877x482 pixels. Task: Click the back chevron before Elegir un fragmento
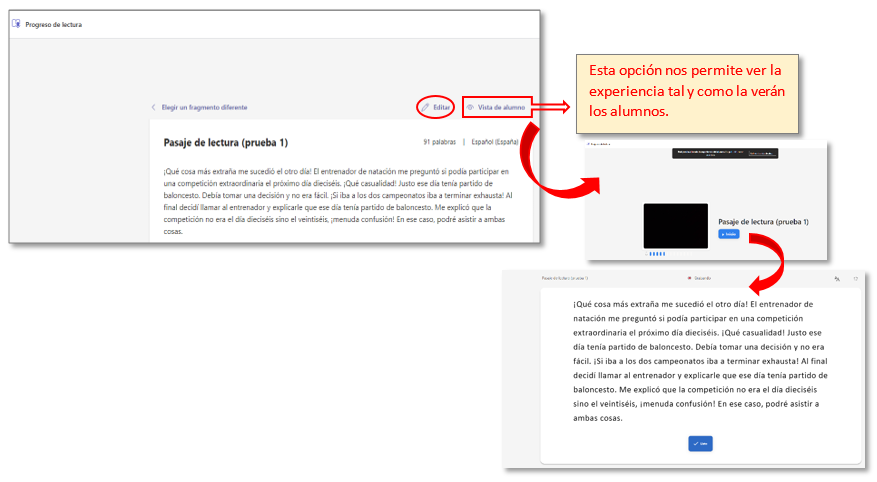point(153,107)
